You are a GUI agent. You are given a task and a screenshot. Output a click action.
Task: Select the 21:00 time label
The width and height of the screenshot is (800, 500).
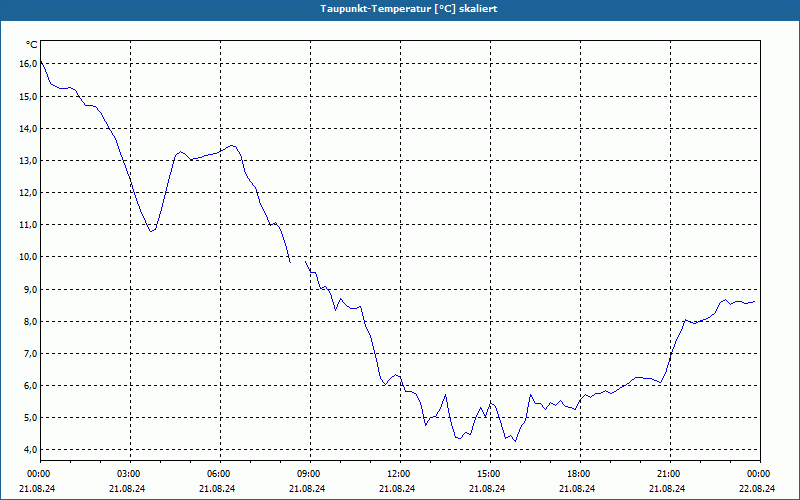(667, 474)
